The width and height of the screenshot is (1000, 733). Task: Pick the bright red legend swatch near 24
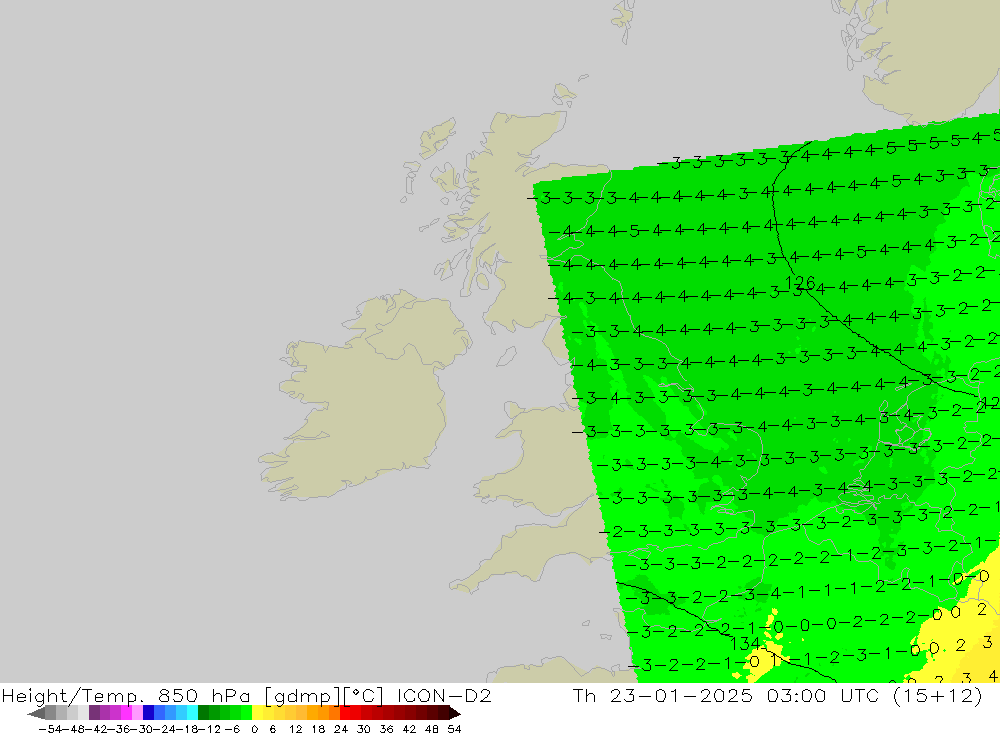click(345, 713)
